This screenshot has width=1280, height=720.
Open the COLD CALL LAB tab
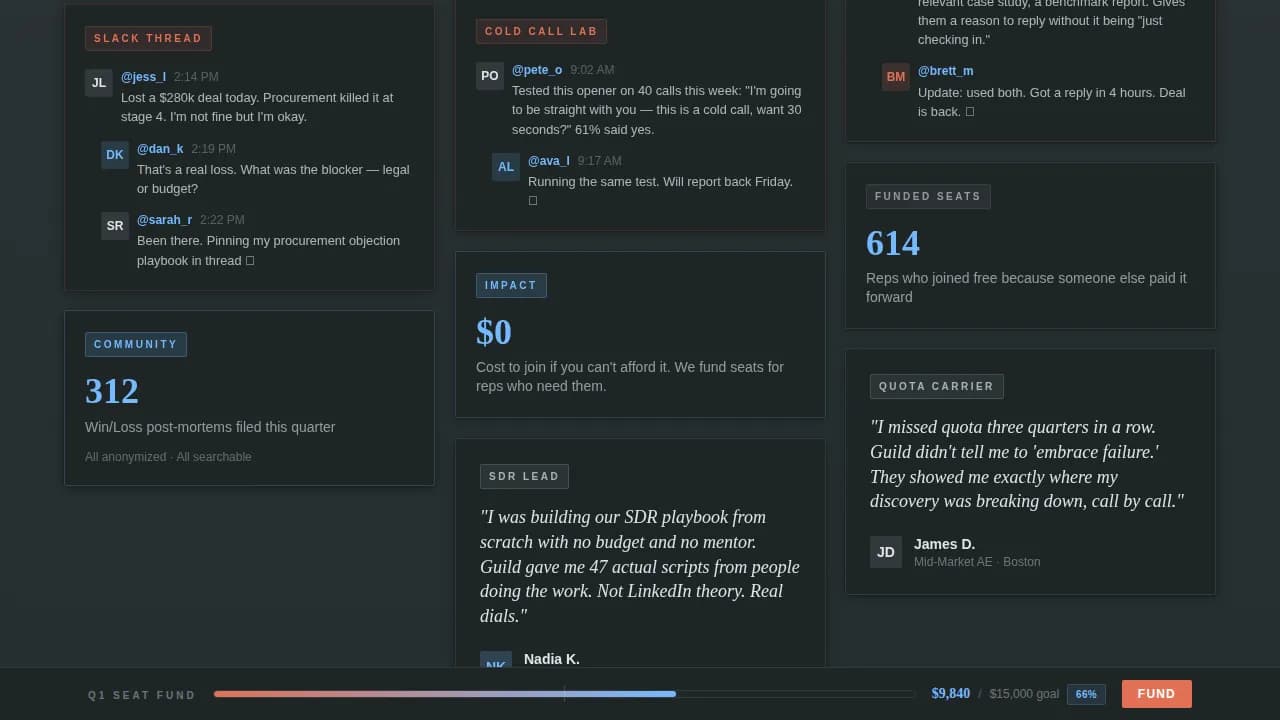[x=541, y=31]
